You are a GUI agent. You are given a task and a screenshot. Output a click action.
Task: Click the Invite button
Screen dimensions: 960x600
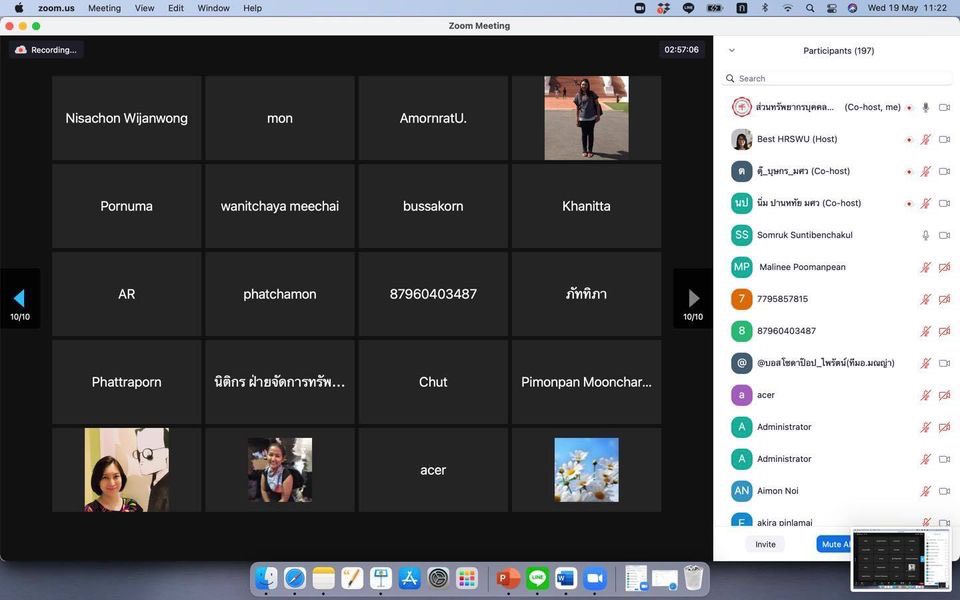(765, 544)
